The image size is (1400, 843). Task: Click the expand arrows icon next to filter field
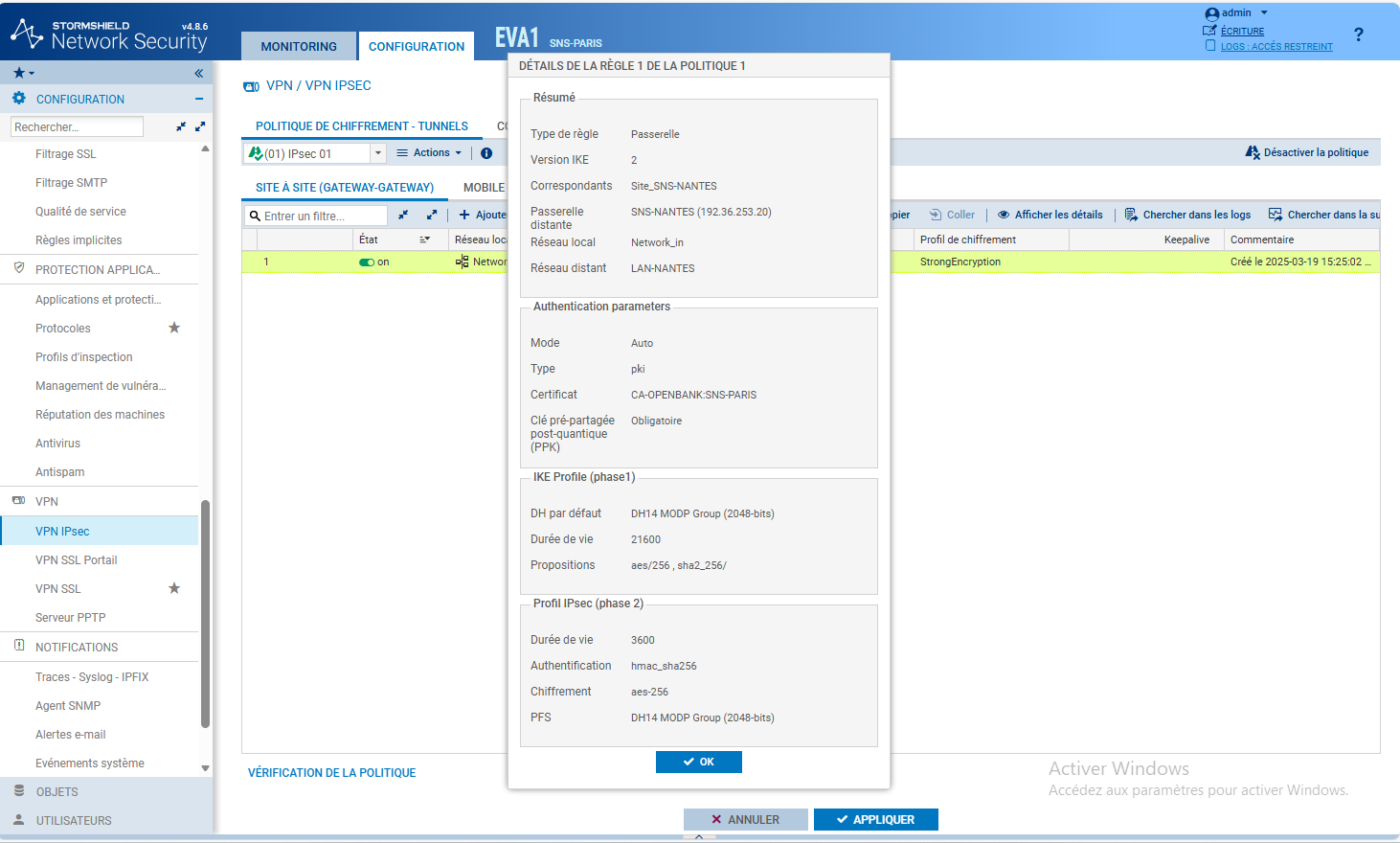(432, 216)
